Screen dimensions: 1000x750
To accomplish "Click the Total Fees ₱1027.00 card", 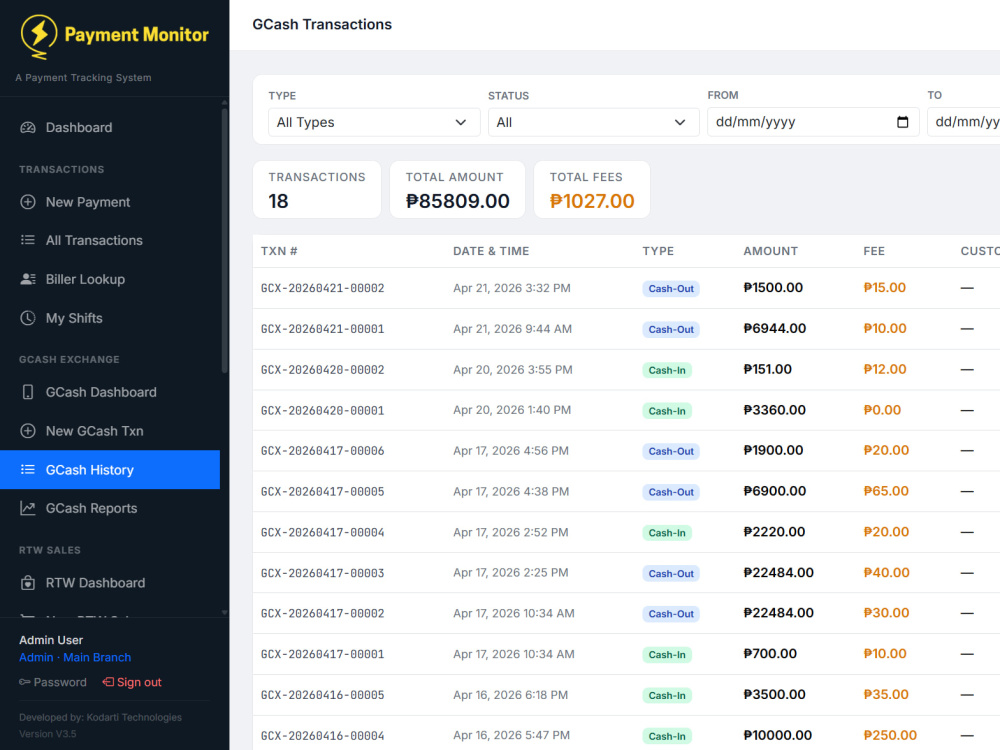I will coord(592,189).
